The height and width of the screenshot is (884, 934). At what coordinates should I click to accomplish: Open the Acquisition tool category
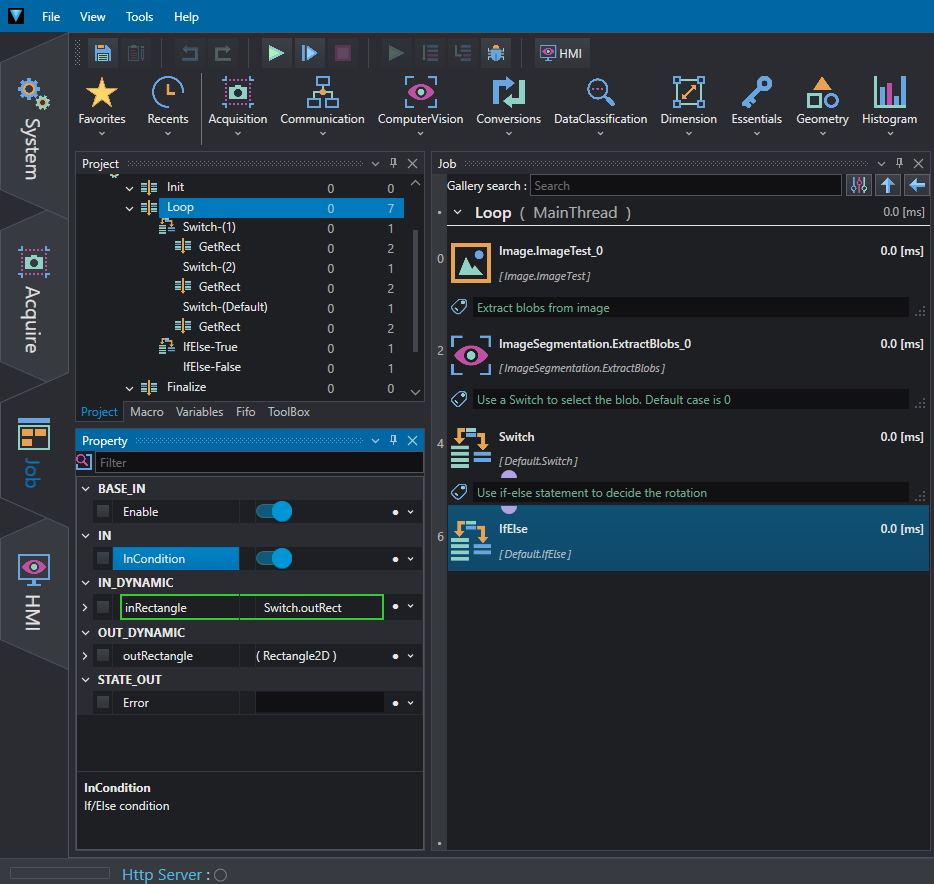[x=238, y=106]
